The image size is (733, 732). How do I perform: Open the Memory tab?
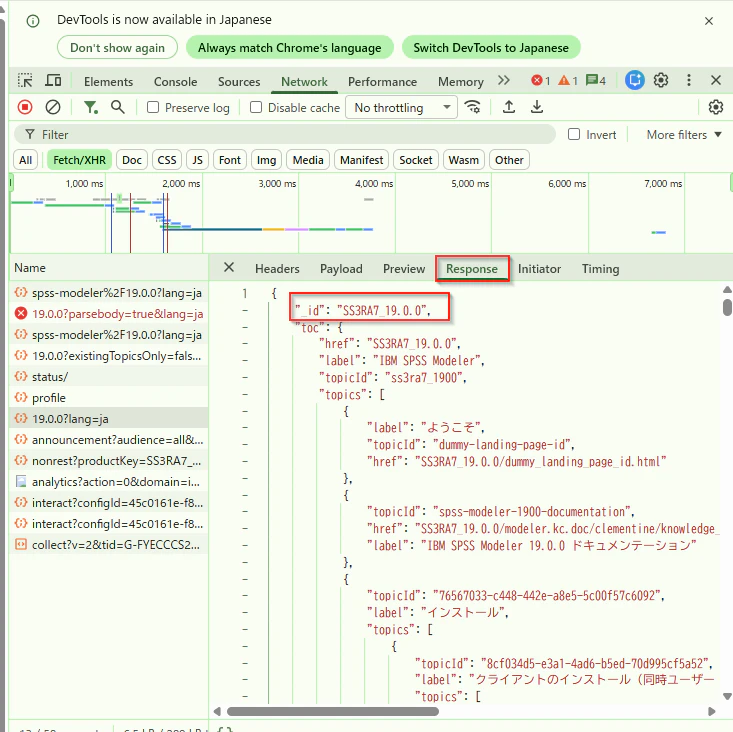click(x=460, y=82)
